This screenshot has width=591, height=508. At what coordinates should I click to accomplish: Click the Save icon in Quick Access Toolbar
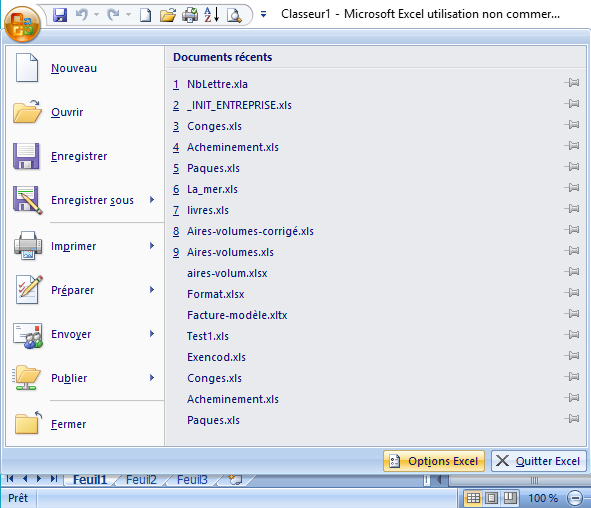(x=60, y=15)
